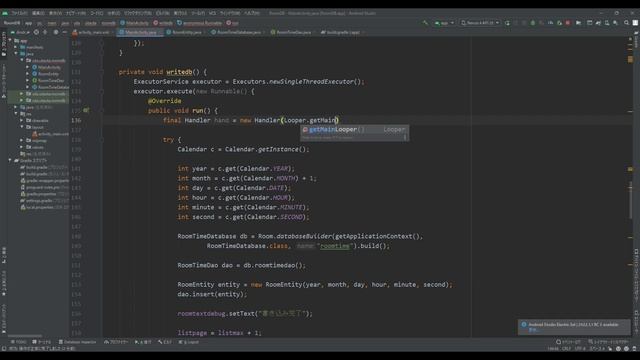Open the Layout Inspector tool window

coord(609,342)
